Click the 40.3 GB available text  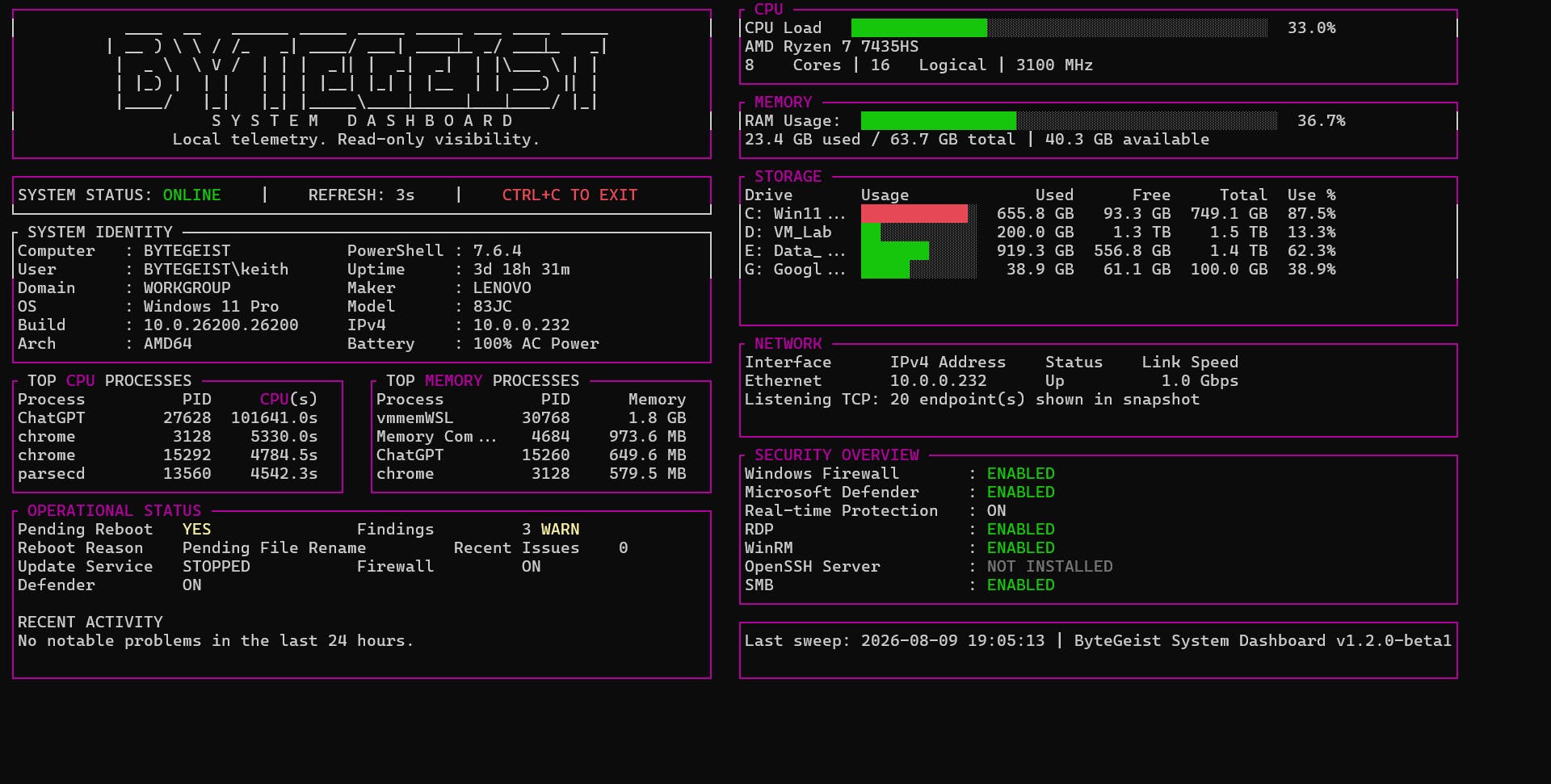tap(1128, 139)
